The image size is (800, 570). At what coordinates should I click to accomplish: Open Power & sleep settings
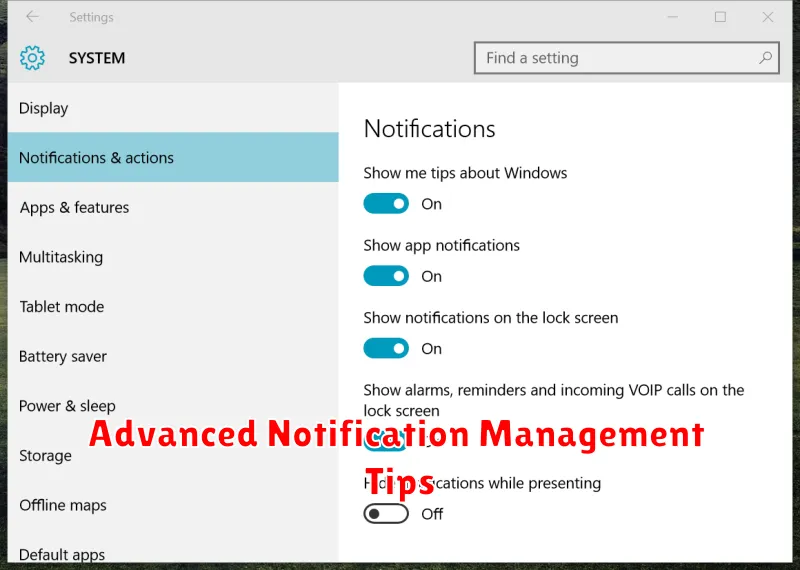click(173, 406)
